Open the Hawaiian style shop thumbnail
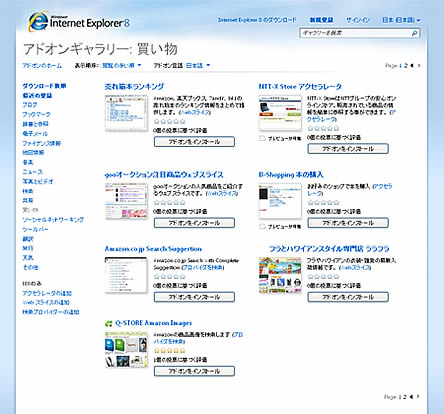Image resolution: width=444 pixels, height=414 pixels. click(x=280, y=275)
